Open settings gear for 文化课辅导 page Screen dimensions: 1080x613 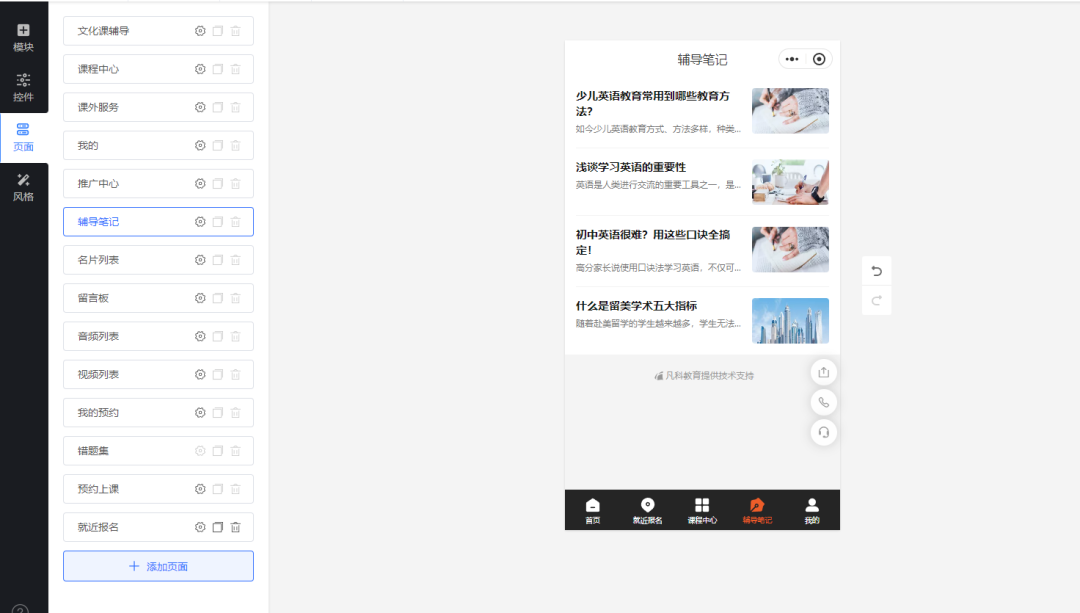[200, 31]
